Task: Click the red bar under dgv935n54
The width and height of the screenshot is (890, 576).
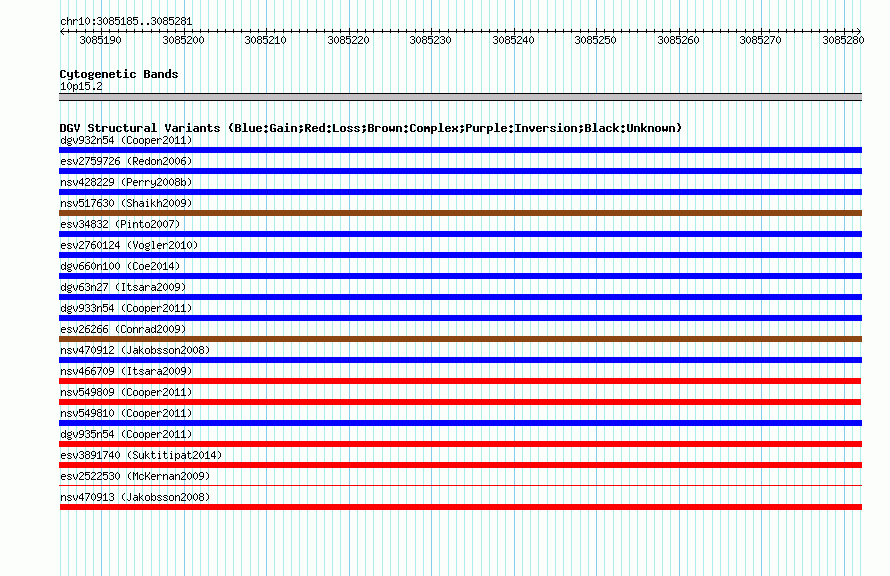Action: [x=460, y=444]
